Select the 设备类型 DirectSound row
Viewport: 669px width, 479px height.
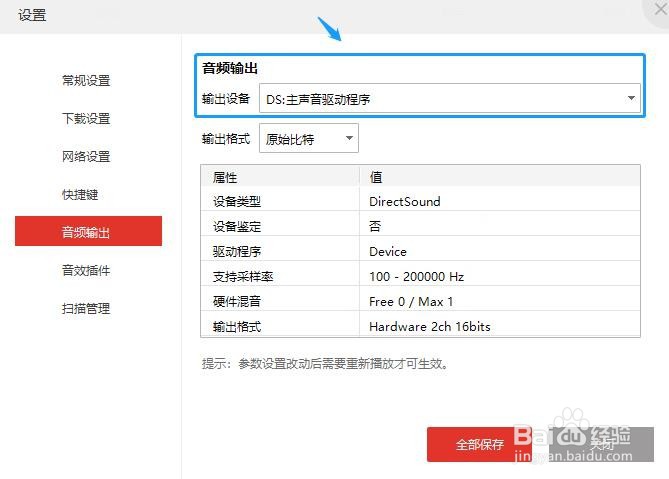point(420,201)
